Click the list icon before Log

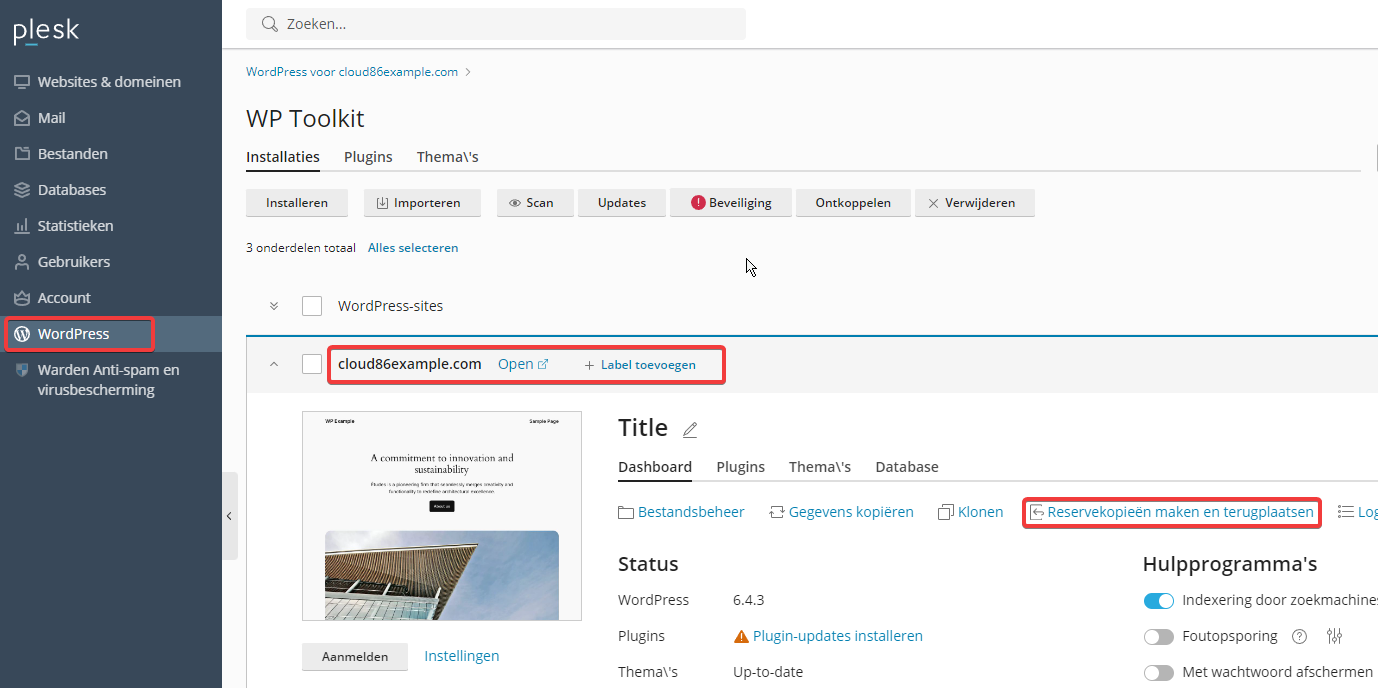pos(1346,512)
